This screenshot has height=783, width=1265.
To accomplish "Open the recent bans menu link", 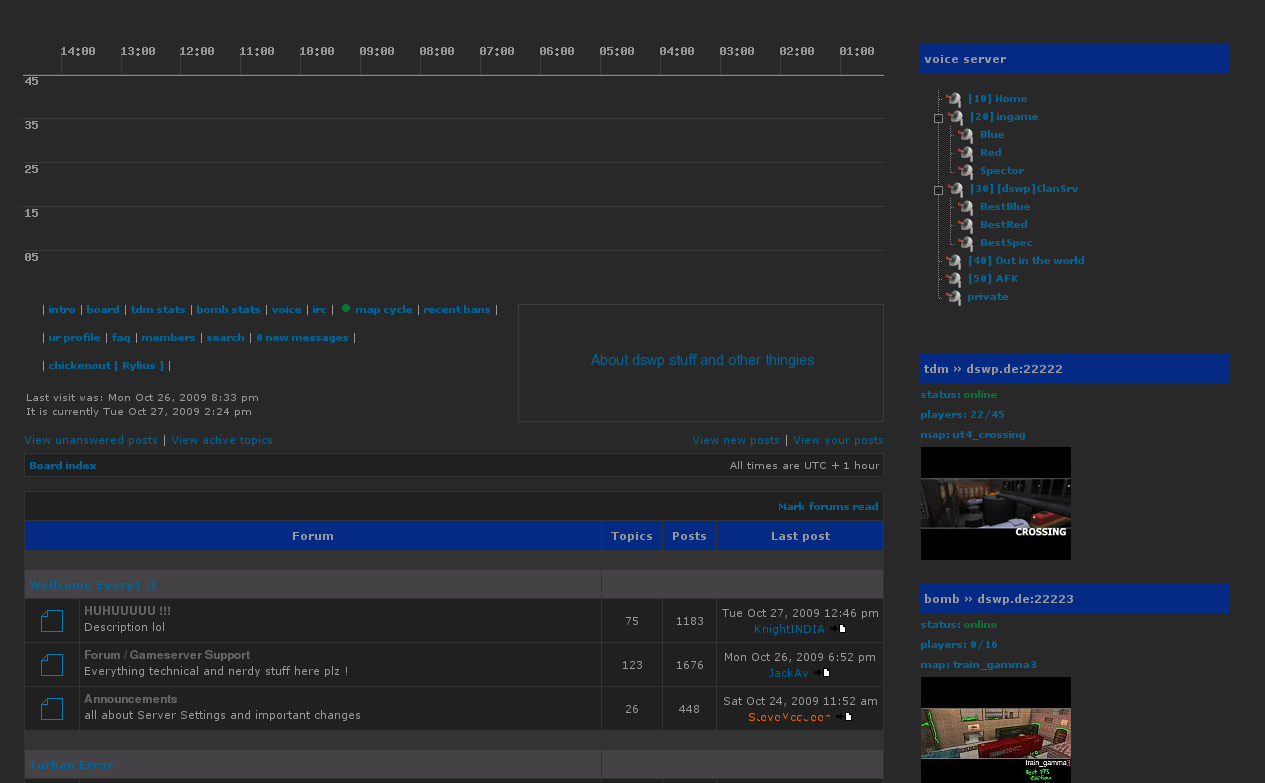I will (x=456, y=310).
